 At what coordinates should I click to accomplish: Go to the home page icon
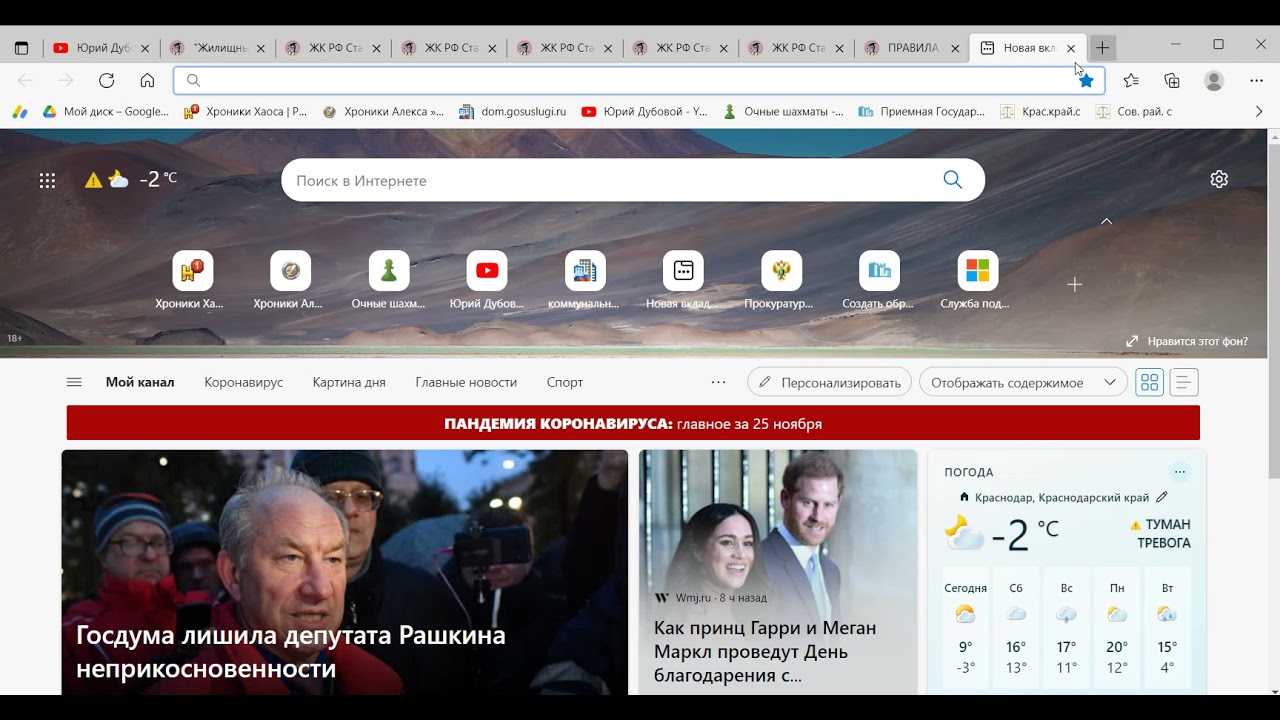coord(147,81)
